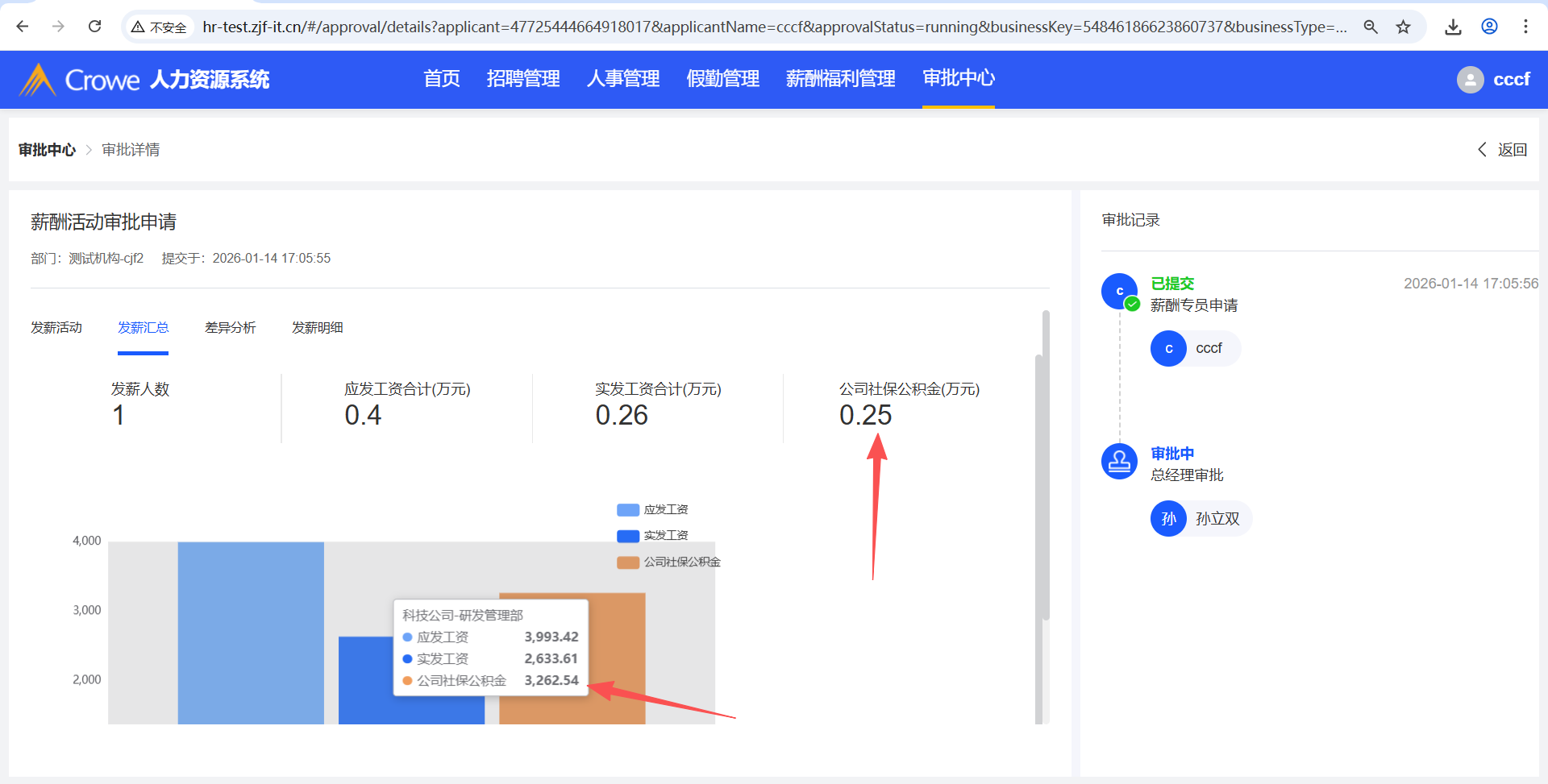This screenshot has height=784, width=1548.
Task: Toggle 实发工资 legend series in chart
Action: tap(652, 536)
